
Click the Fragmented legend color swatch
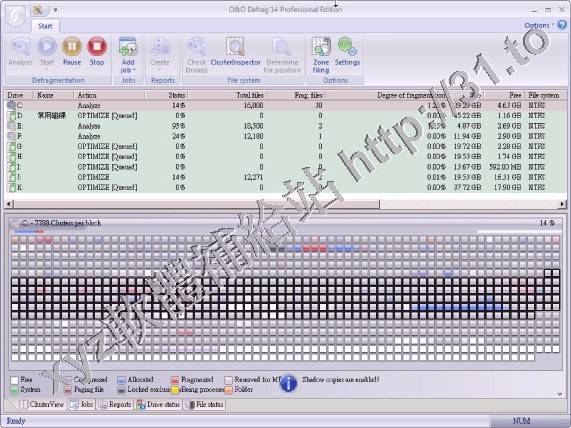[175, 380]
